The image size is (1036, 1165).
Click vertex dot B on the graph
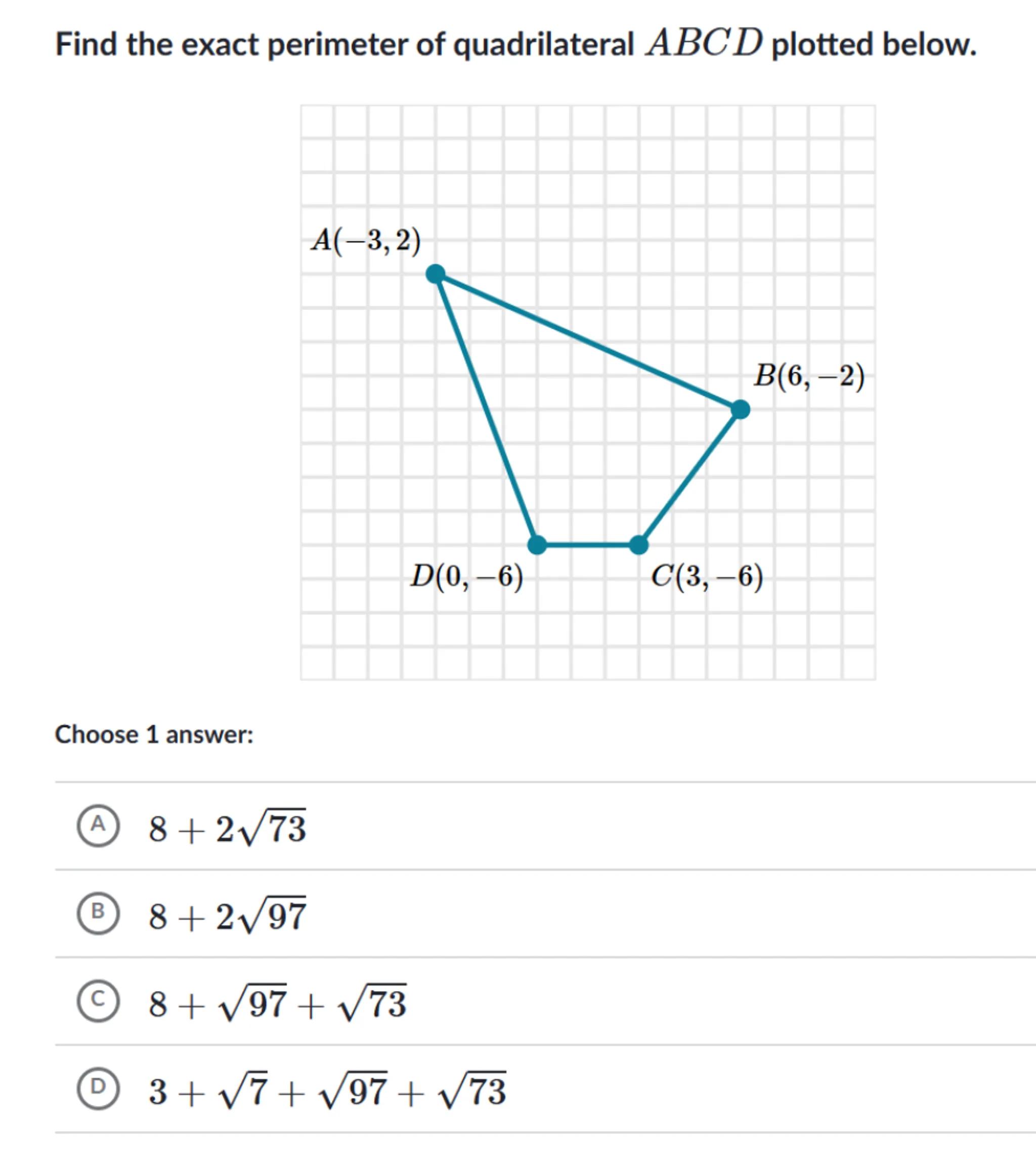click(x=740, y=409)
